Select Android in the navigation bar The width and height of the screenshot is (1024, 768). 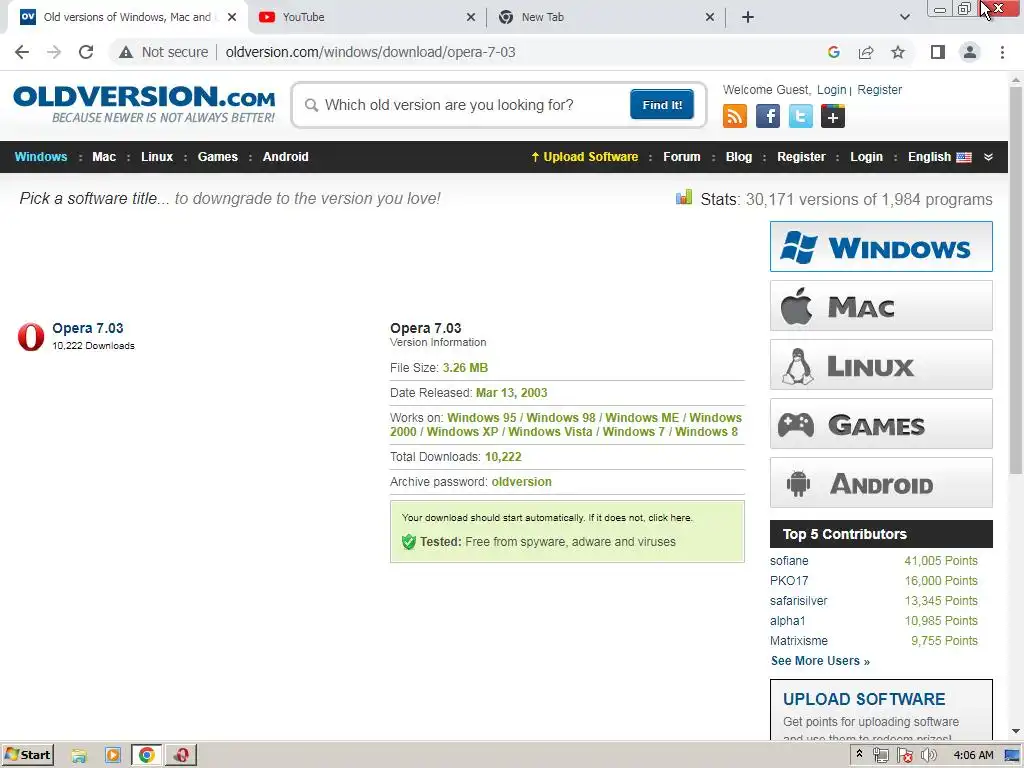click(x=285, y=157)
